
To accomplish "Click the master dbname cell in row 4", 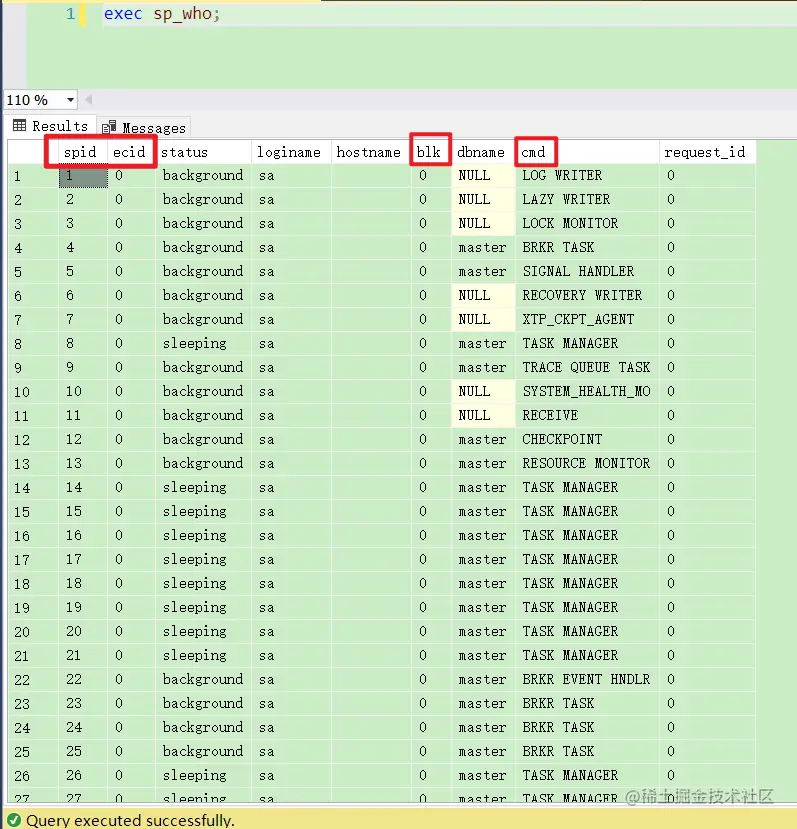I will pos(482,247).
